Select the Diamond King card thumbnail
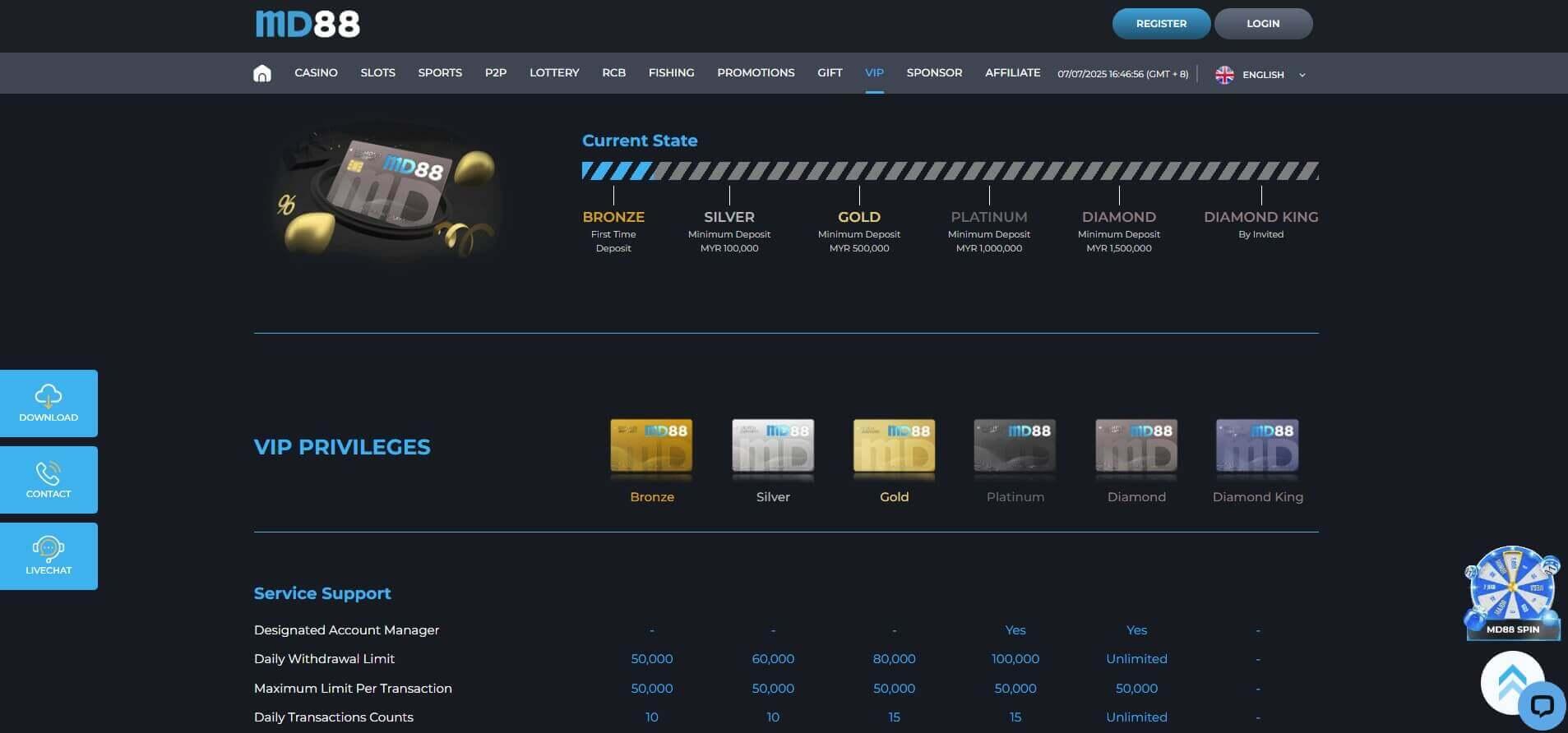The width and height of the screenshot is (1568, 733). 1257,446
